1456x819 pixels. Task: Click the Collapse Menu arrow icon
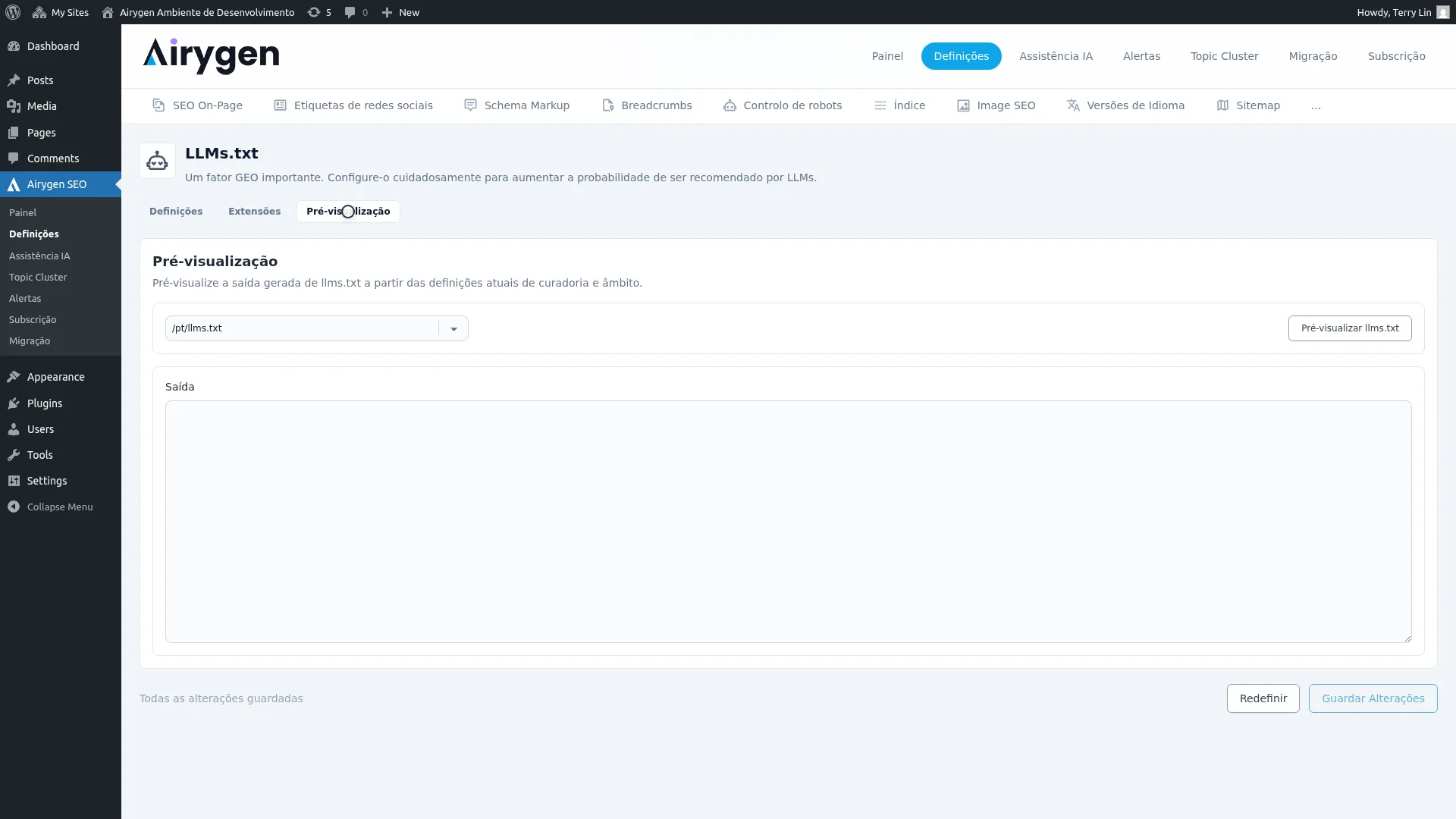click(14, 507)
